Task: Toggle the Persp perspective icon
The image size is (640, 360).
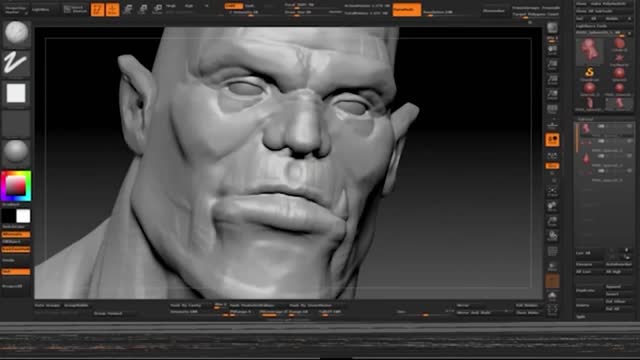Action: (x=552, y=109)
